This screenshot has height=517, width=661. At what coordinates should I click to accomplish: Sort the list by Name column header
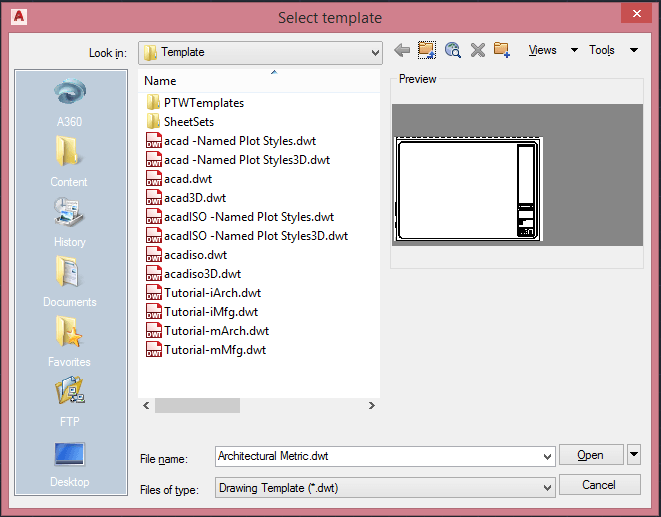click(259, 81)
